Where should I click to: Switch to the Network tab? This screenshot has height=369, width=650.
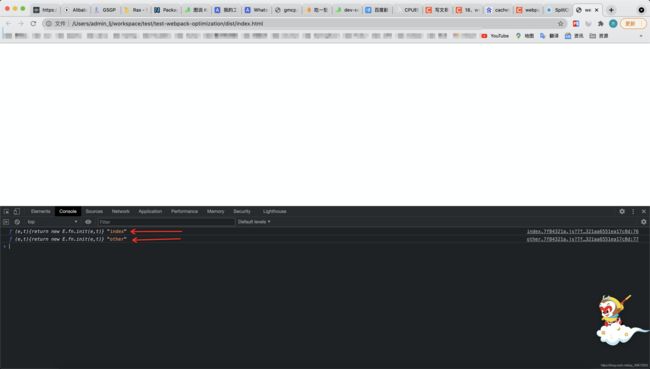pyautogui.click(x=121, y=211)
